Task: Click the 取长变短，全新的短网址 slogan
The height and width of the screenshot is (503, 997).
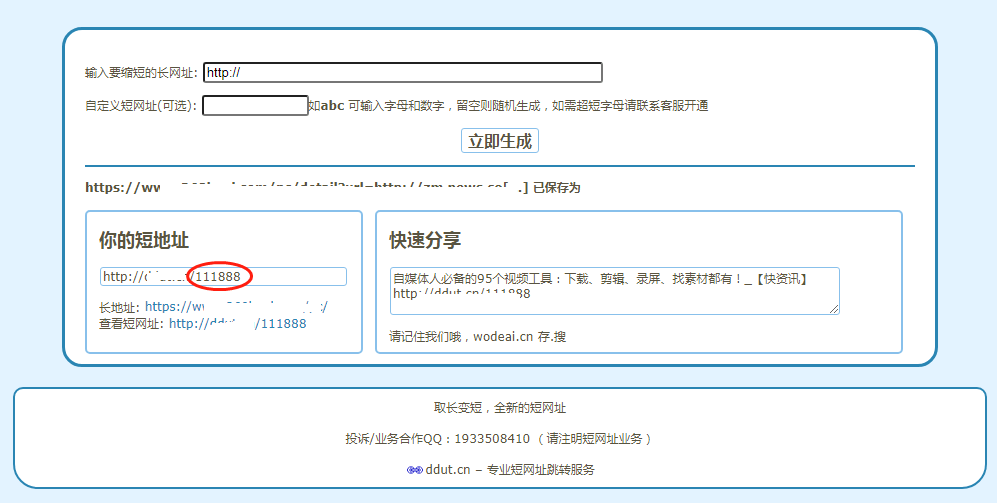Action: coord(500,408)
